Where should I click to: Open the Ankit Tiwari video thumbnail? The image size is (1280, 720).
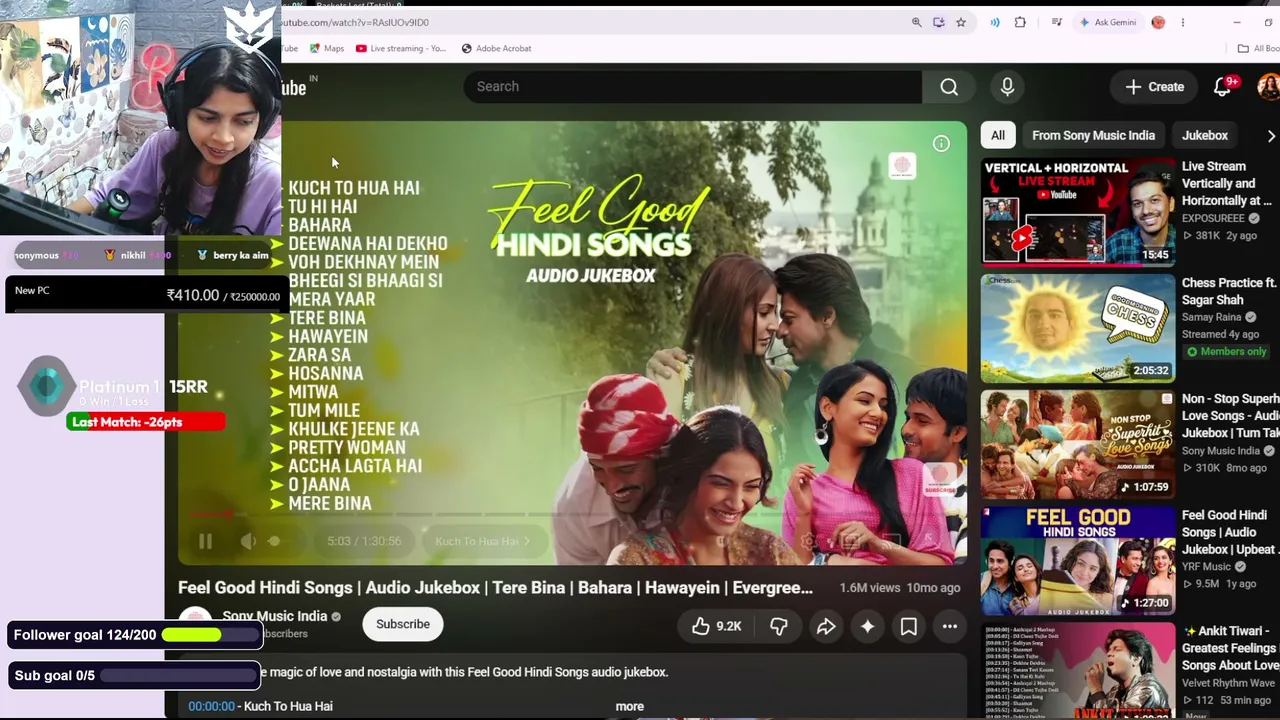(x=1078, y=670)
